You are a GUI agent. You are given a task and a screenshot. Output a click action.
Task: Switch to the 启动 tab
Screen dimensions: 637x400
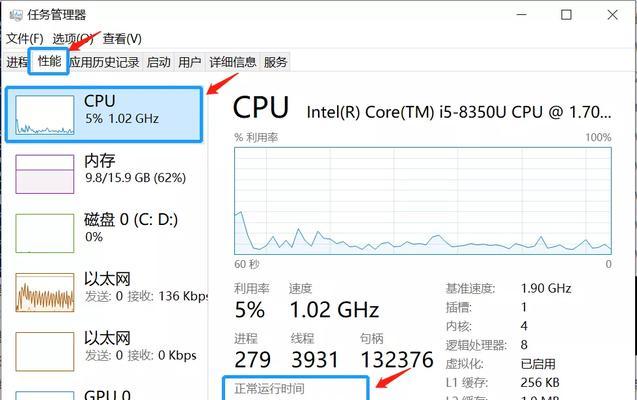coord(158,62)
